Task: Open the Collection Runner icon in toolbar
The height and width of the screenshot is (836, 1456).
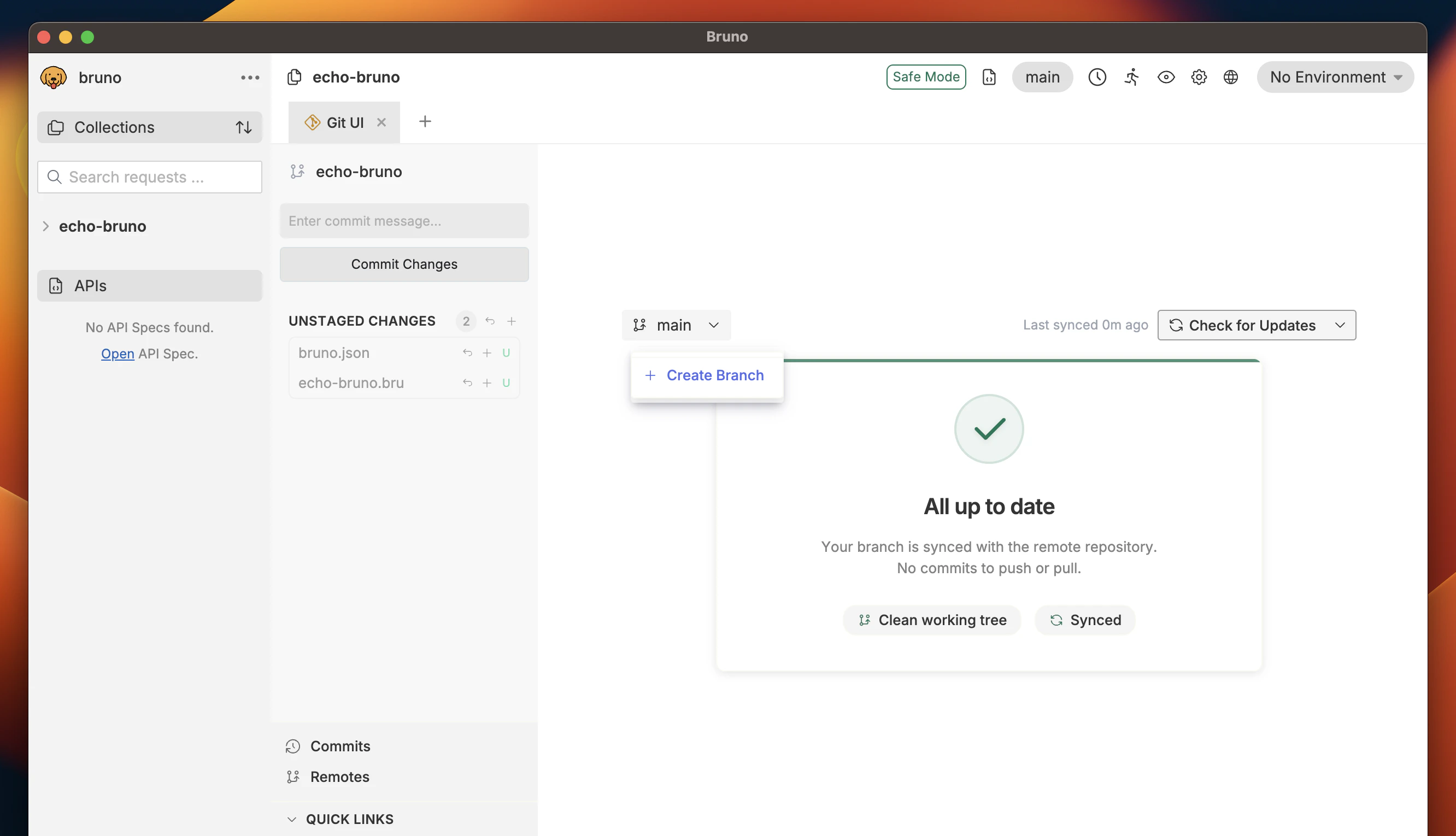Action: point(1131,77)
